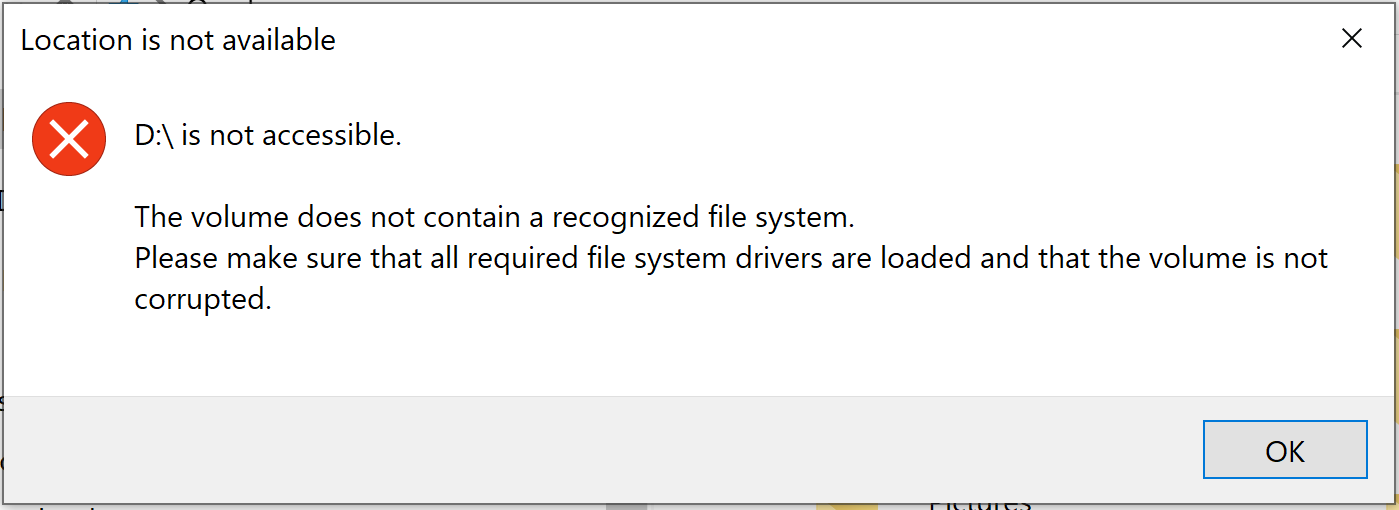This screenshot has width=1399, height=510.
Task: Click the empty title bar area
Action: click(x=800, y=40)
